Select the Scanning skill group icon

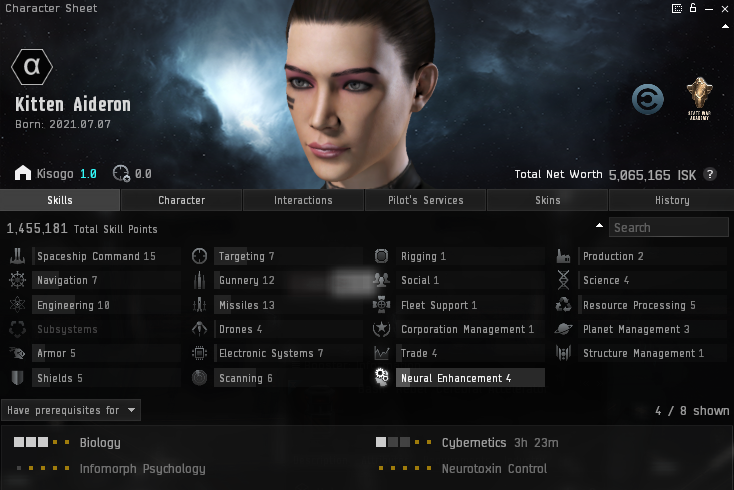(199, 378)
